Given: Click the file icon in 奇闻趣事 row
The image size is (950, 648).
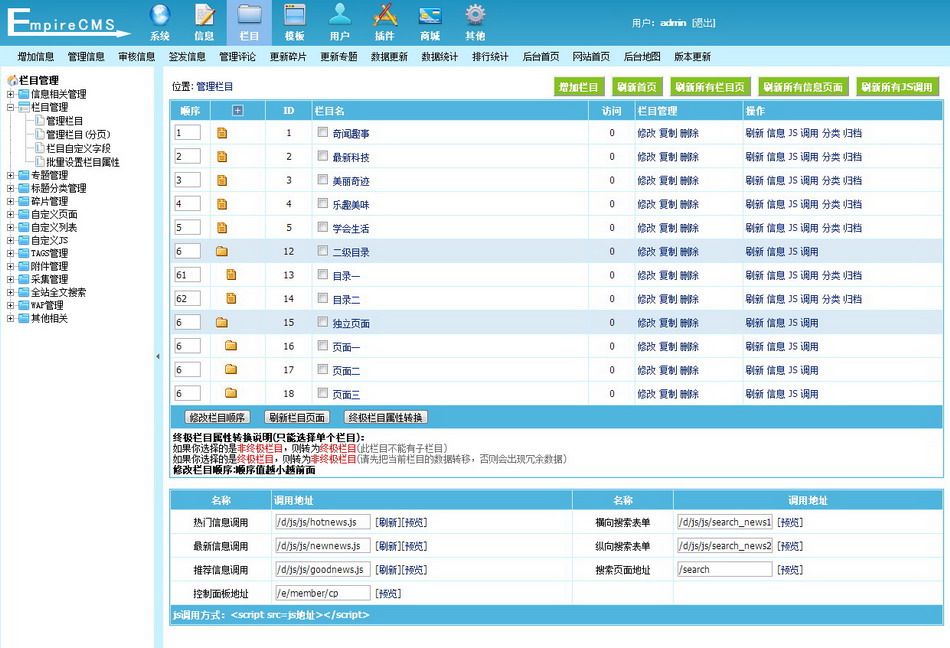Looking at the screenshot, I should tap(222, 133).
